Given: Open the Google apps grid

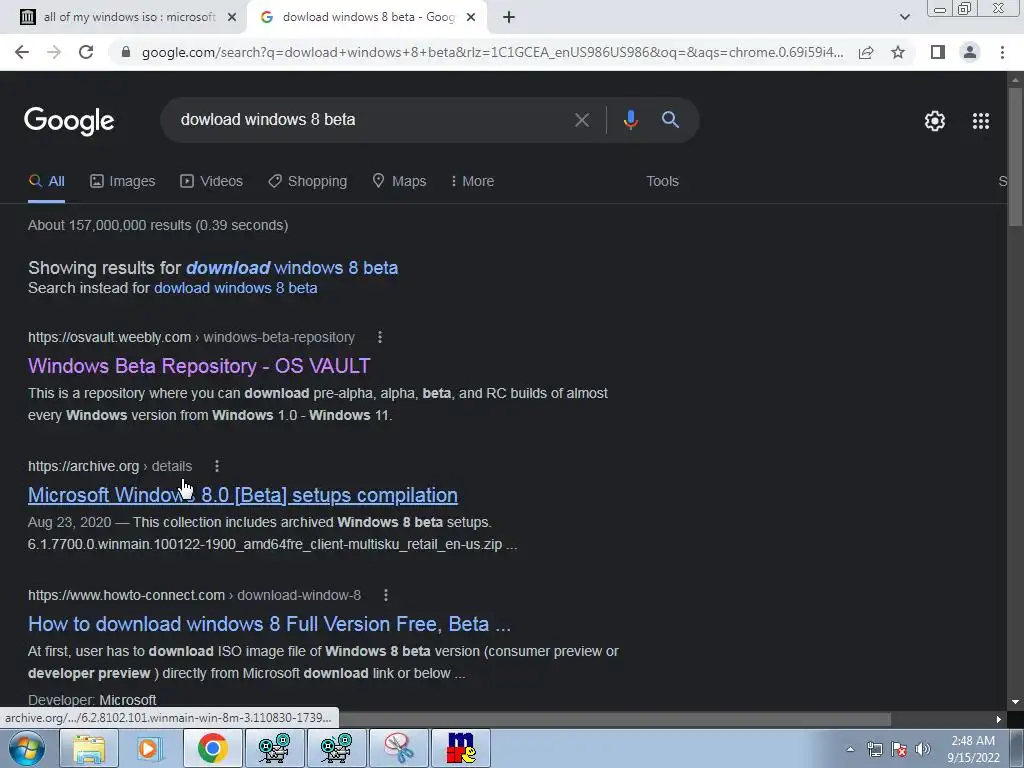Looking at the screenshot, I should 981,121.
